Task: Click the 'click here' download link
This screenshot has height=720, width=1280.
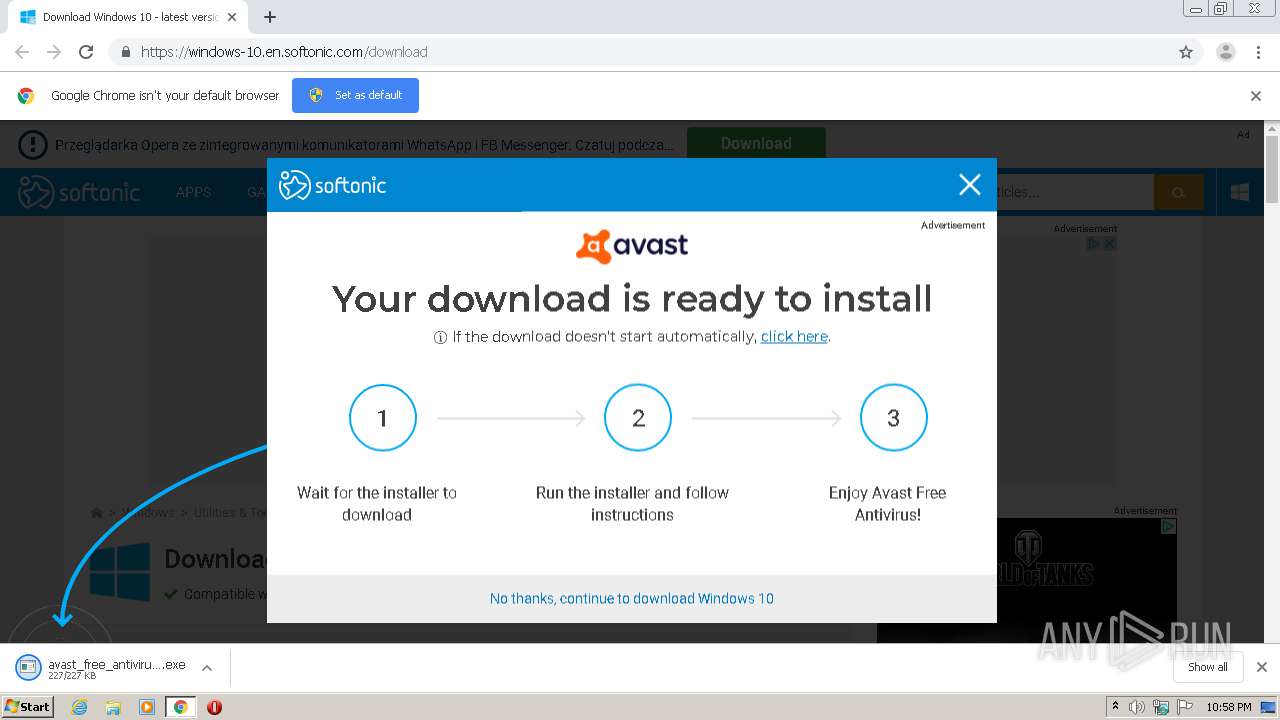Action: pyautogui.click(x=794, y=337)
